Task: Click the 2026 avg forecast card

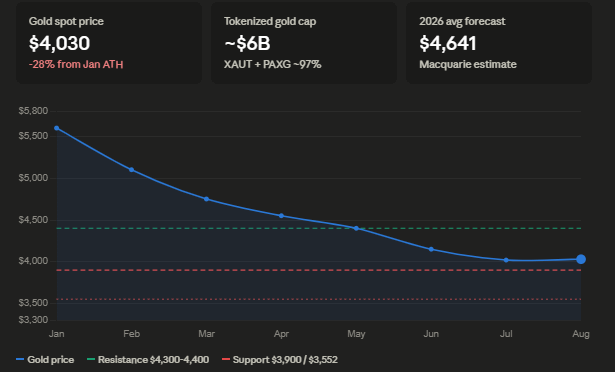Action: click(499, 43)
